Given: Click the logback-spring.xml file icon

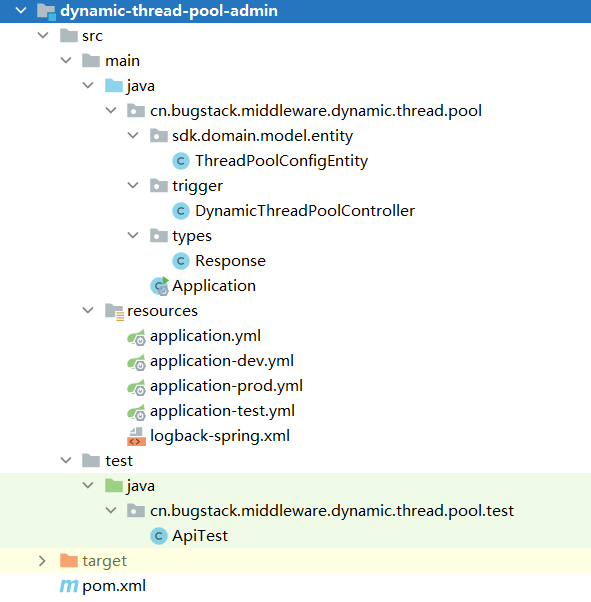Looking at the screenshot, I should (x=136, y=437).
